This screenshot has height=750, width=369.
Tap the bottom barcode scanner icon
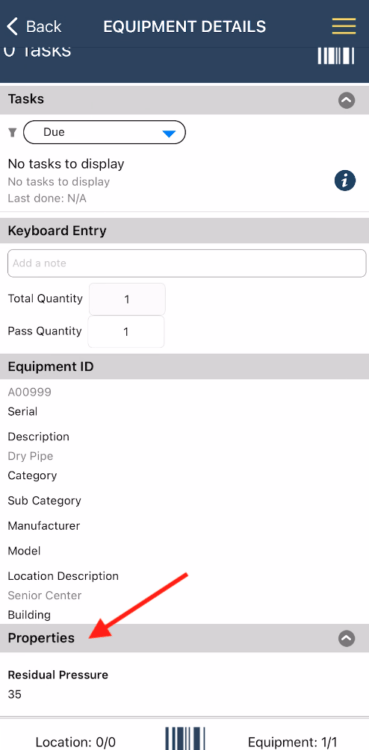185,738
